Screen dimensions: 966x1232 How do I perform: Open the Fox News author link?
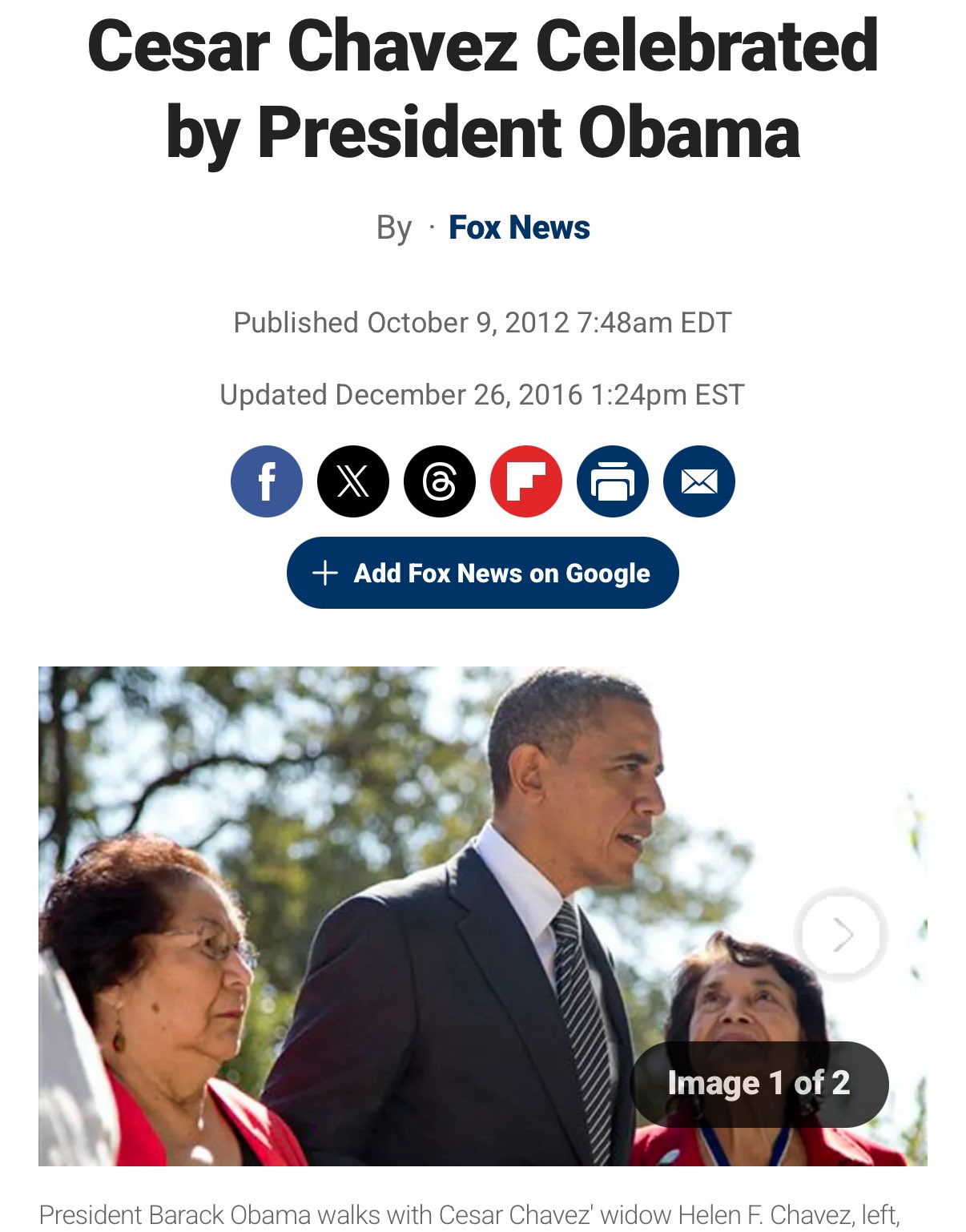point(519,227)
